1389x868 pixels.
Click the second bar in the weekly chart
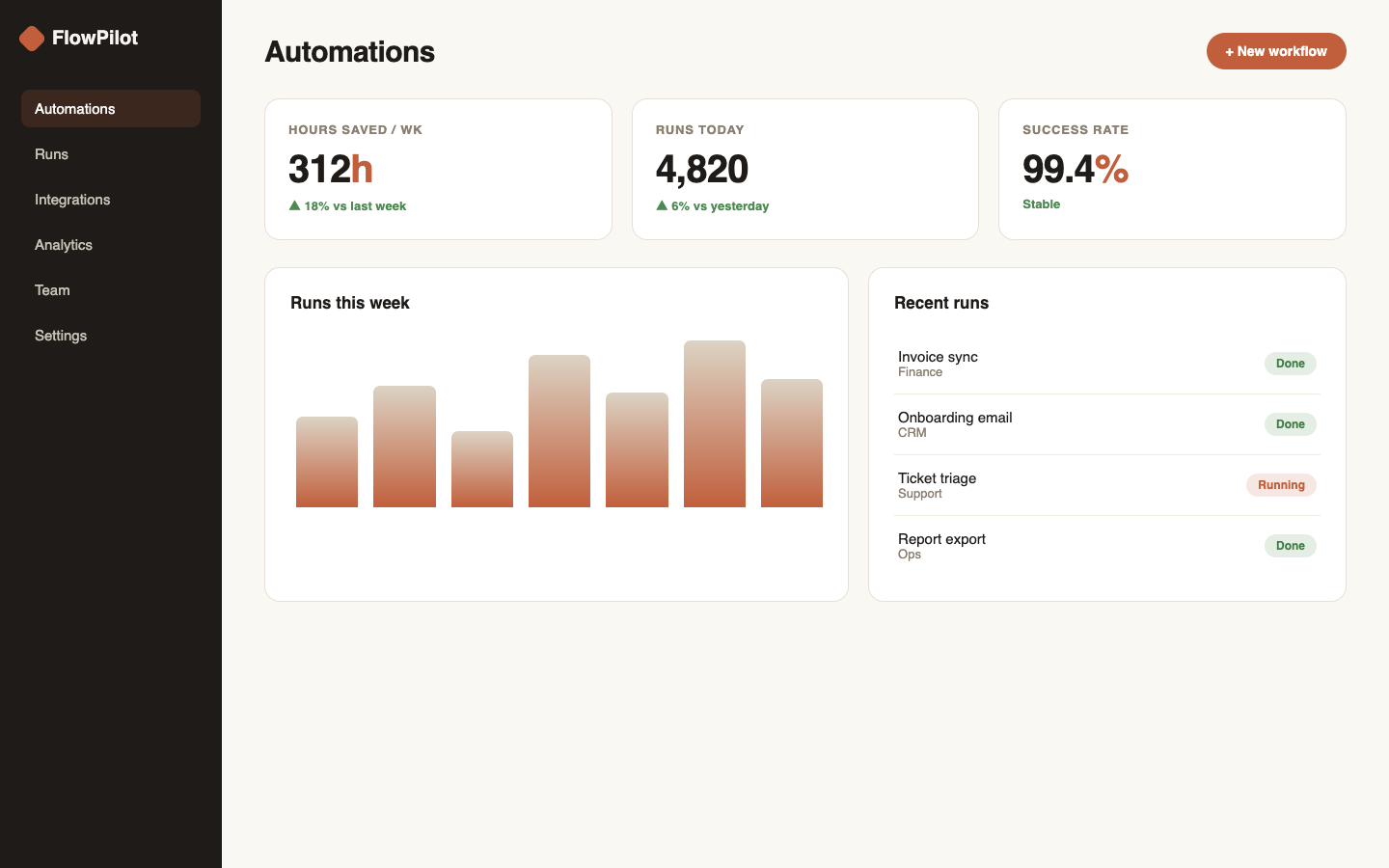[x=404, y=447]
